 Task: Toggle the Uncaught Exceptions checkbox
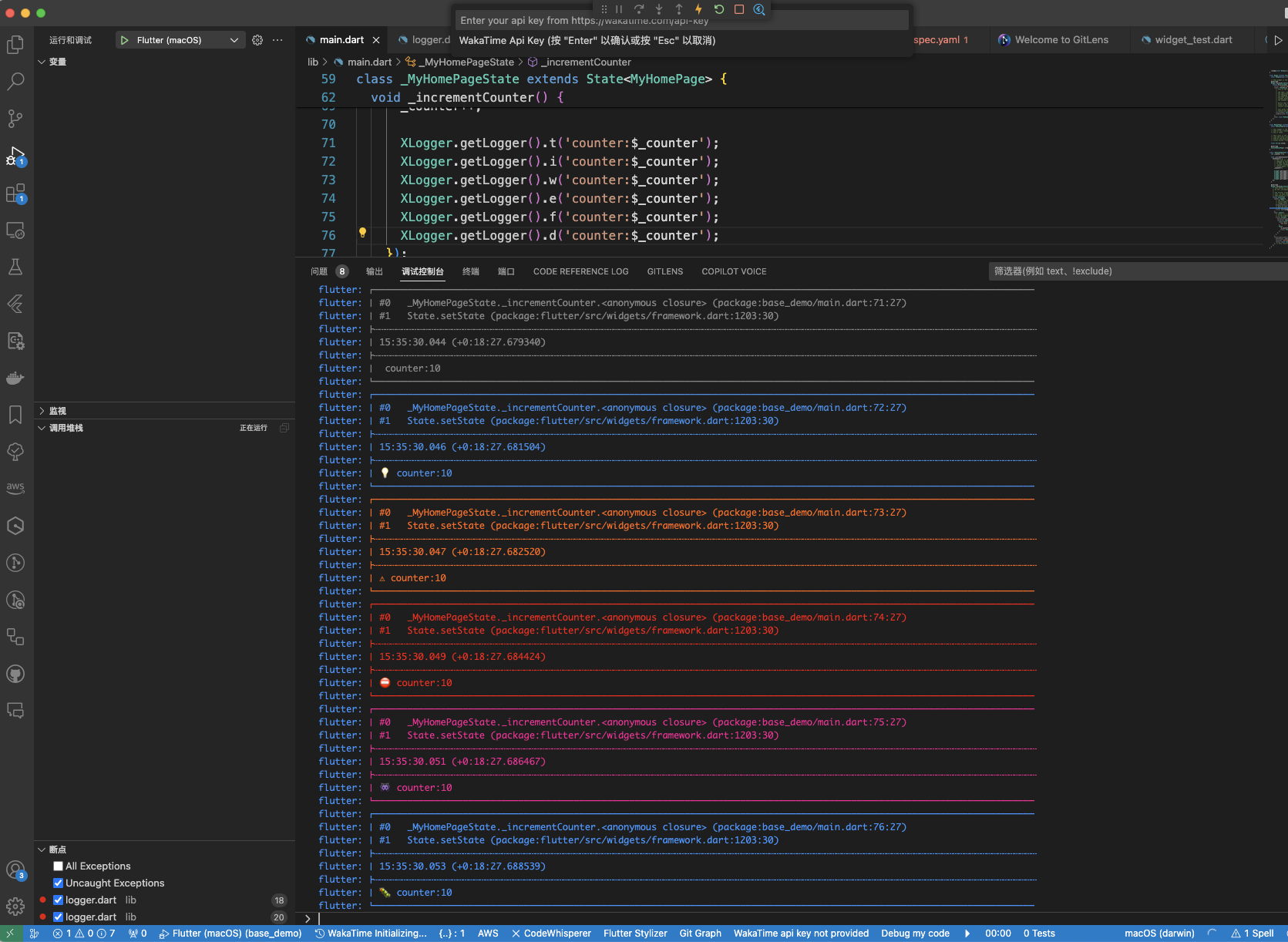(x=58, y=883)
